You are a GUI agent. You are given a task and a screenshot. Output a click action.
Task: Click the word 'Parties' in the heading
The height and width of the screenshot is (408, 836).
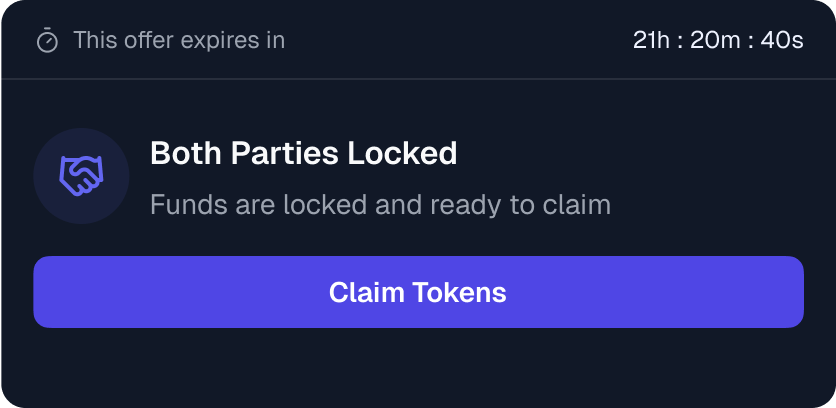284,154
